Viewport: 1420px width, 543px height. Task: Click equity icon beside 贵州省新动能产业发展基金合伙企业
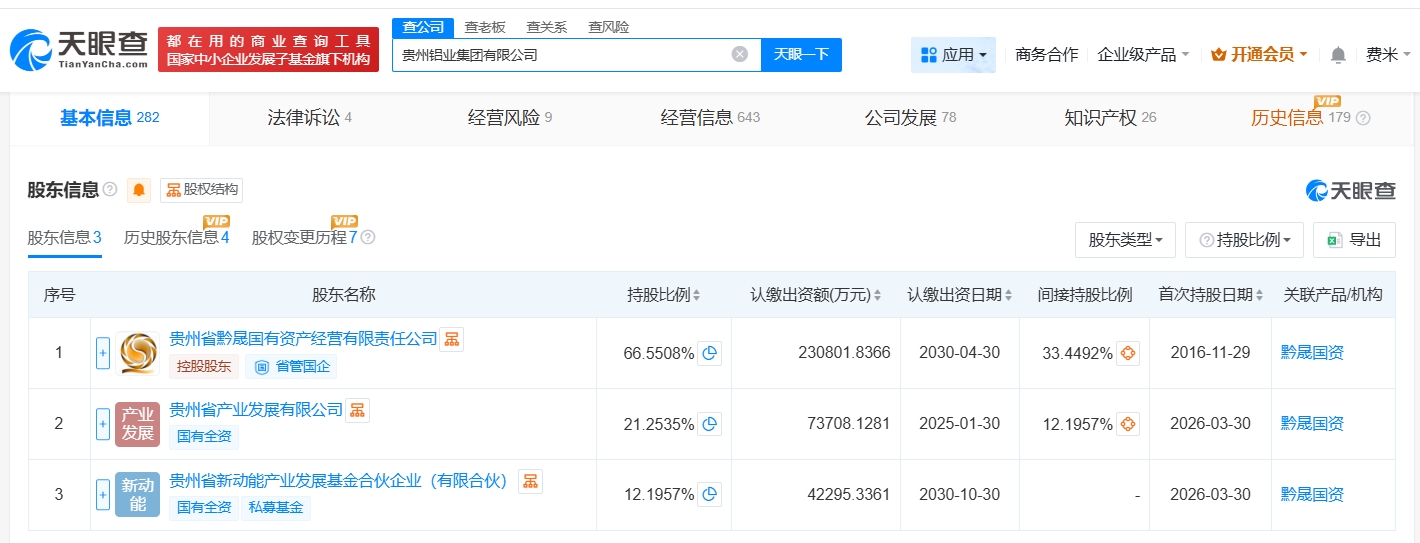click(x=530, y=481)
